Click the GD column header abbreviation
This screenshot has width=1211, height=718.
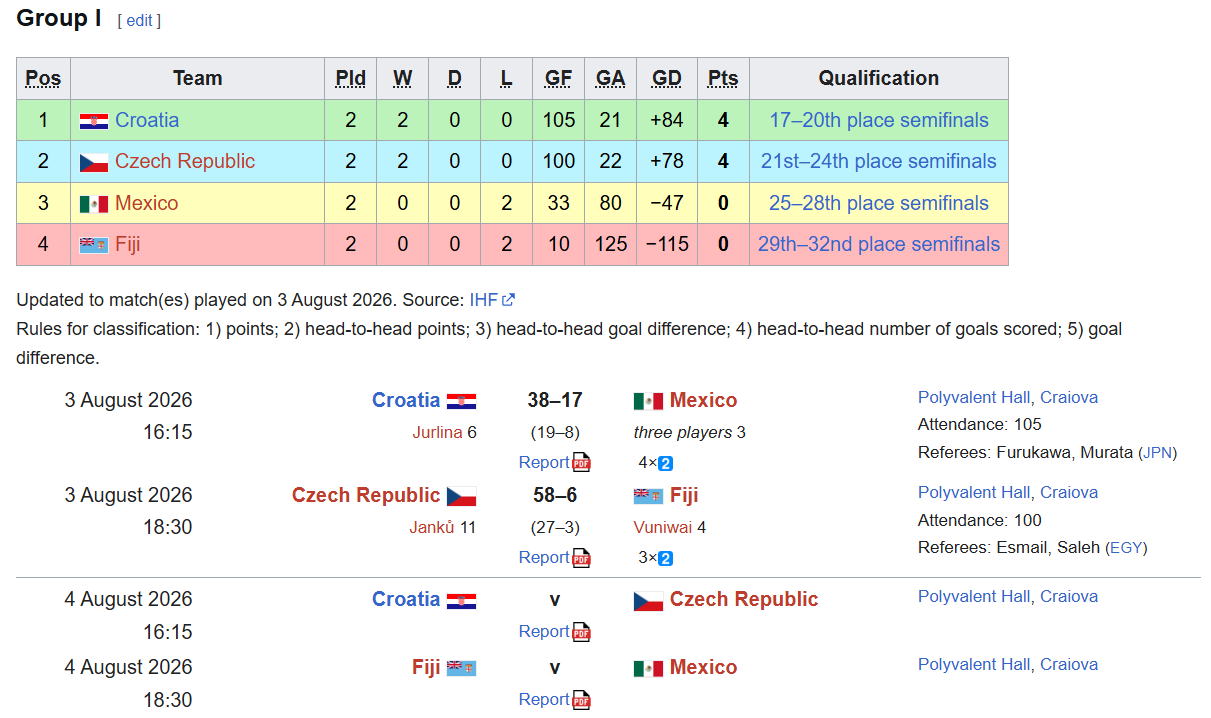pos(667,78)
